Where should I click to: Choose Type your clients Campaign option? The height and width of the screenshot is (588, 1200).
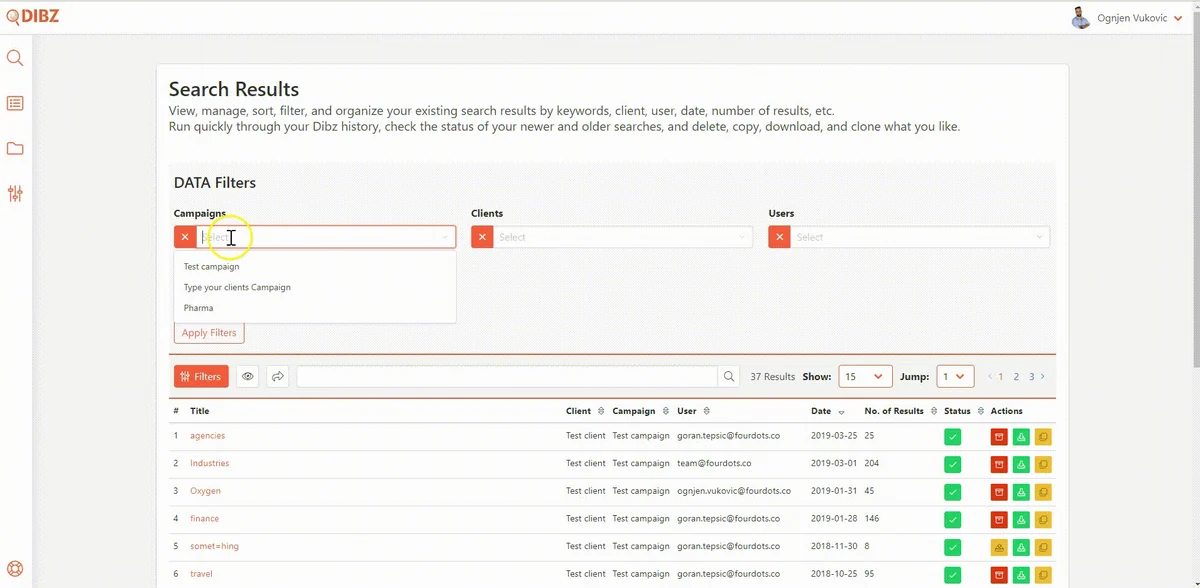coord(315,287)
